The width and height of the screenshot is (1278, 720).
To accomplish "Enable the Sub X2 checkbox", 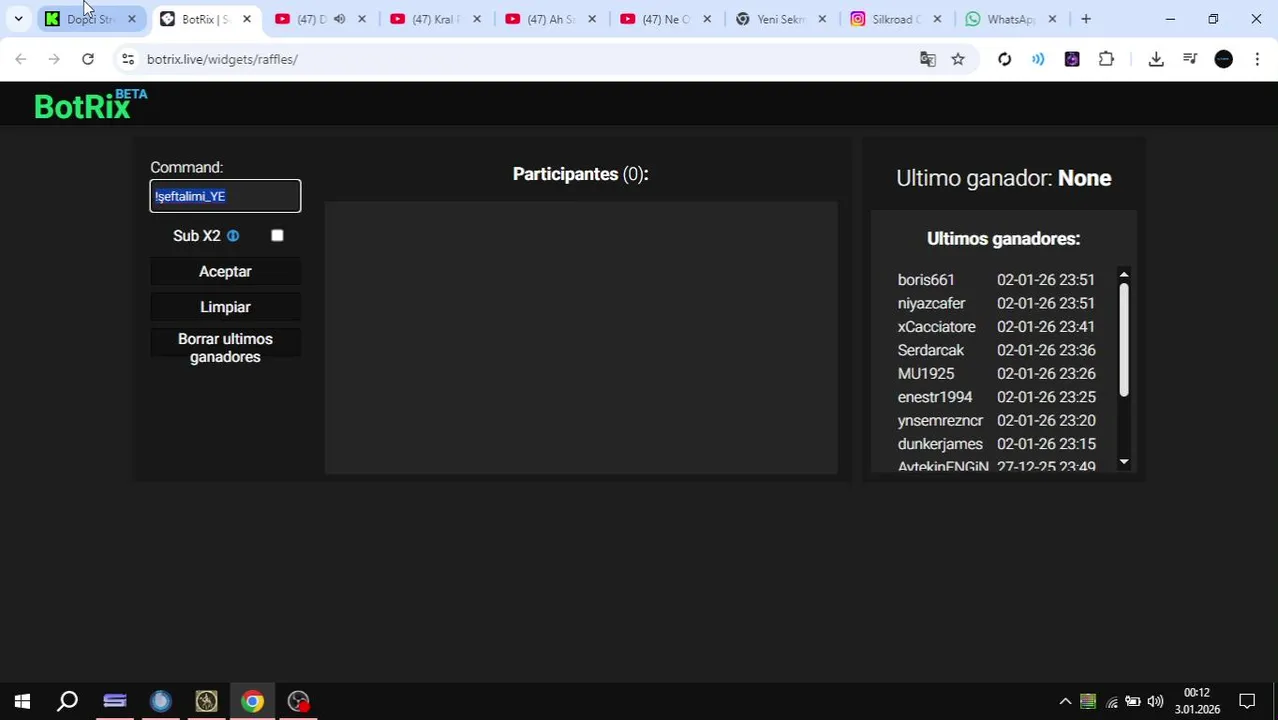I will point(277,236).
